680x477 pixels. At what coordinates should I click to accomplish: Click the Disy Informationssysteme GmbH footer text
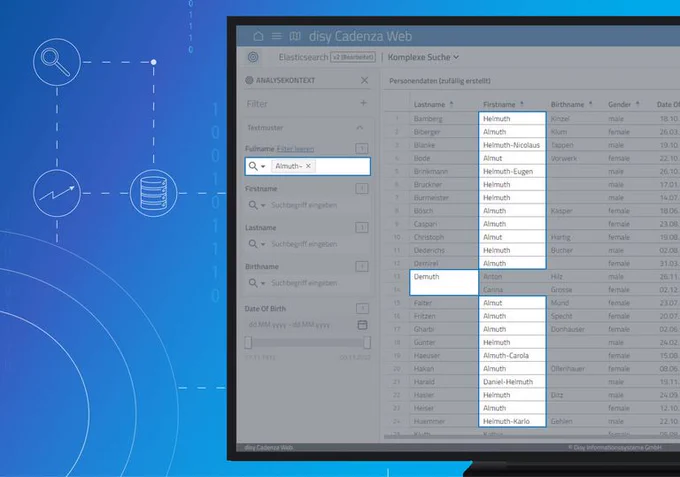coord(614,447)
